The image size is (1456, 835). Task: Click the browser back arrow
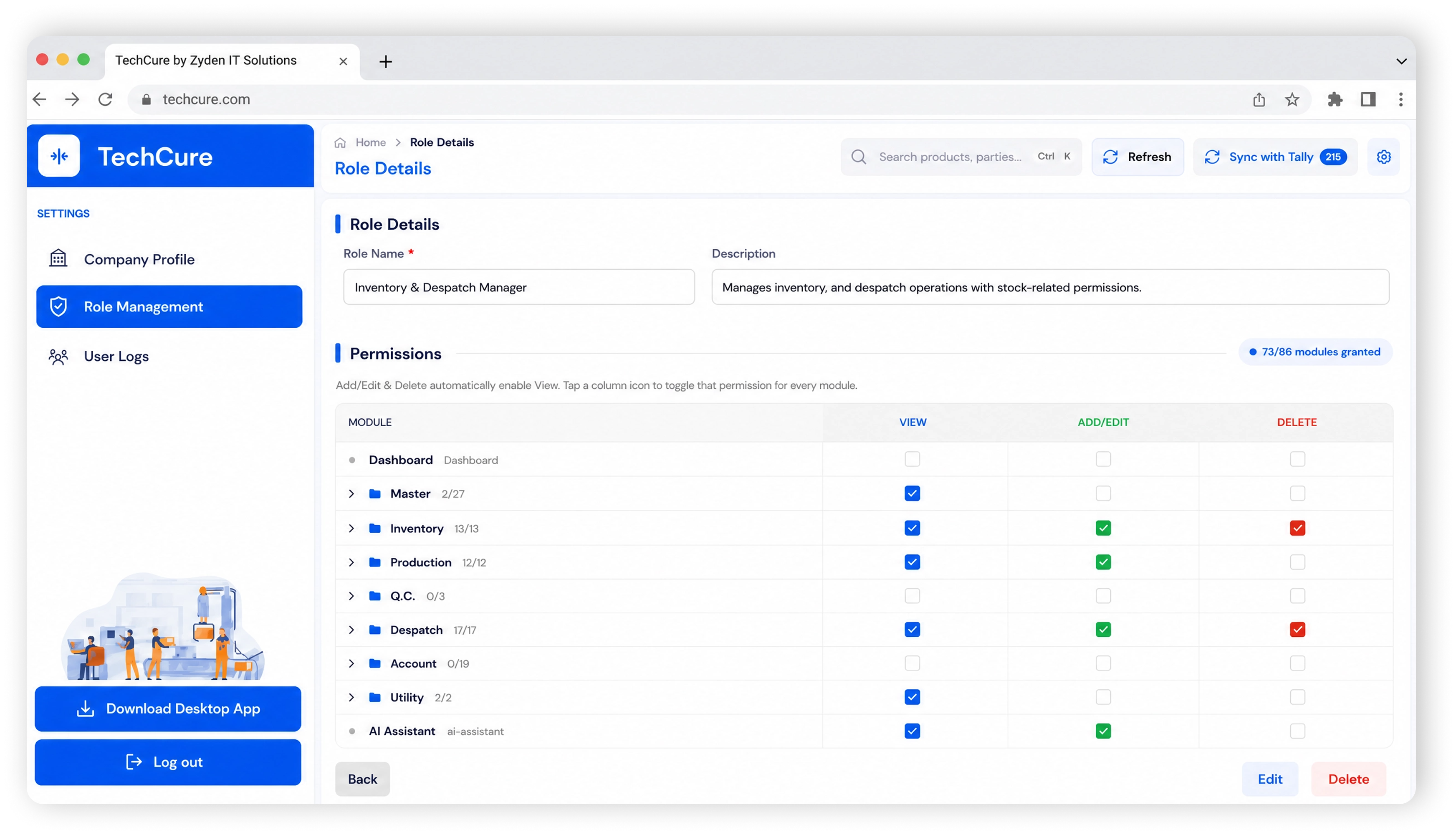pyautogui.click(x=40, y=99)
